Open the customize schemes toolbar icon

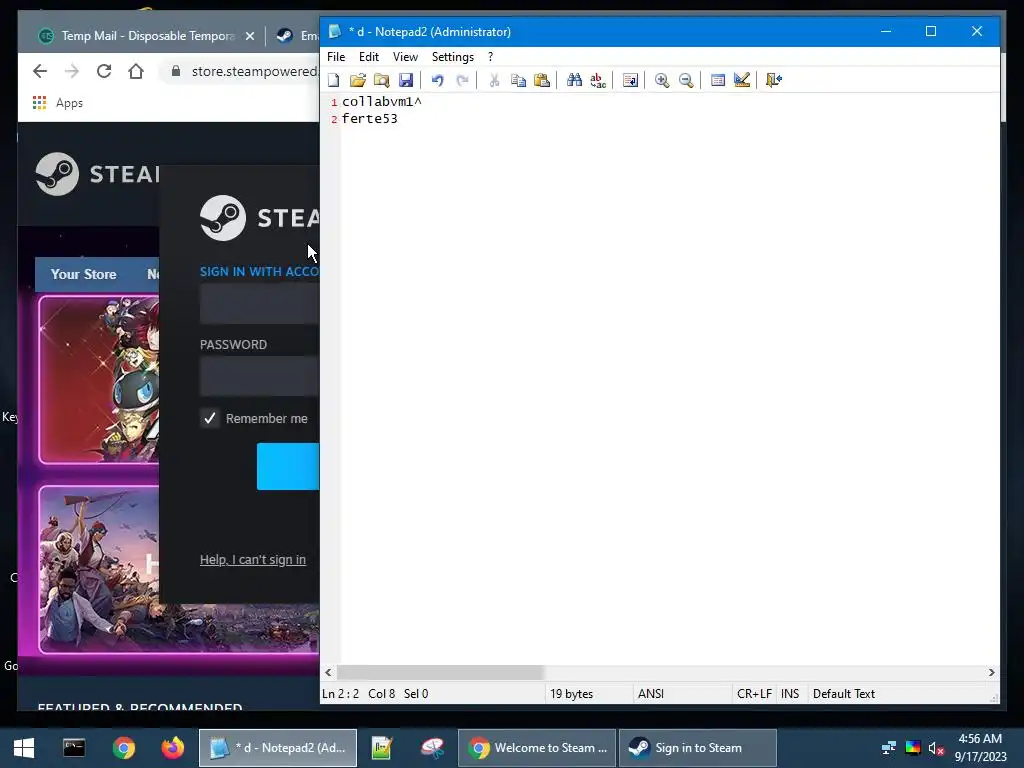(x=741, y=80)
